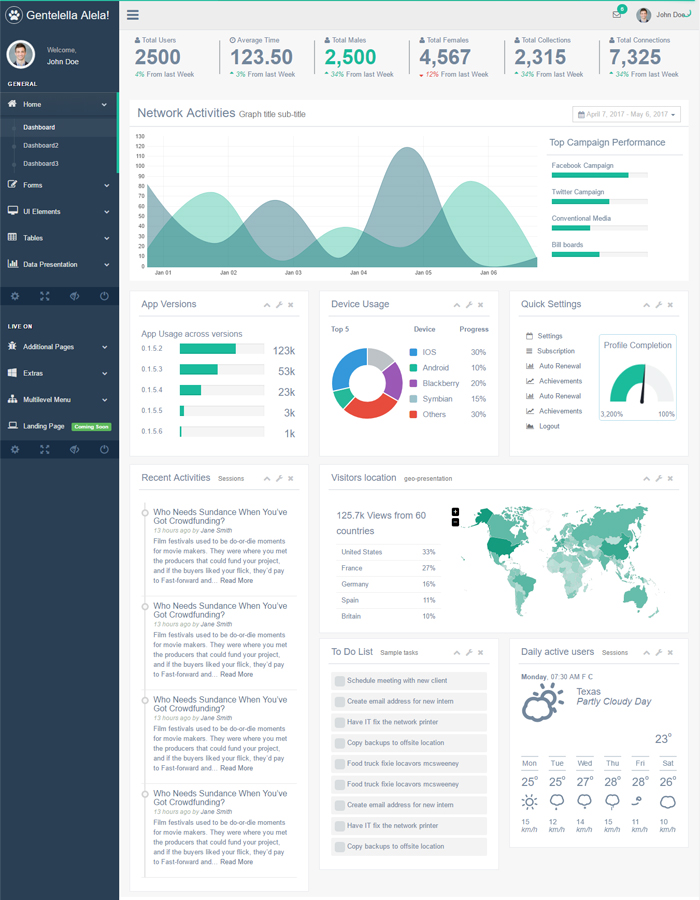
Task: Click the wrench icon in Quick Settings panel
Action: [x=658, y=305]
